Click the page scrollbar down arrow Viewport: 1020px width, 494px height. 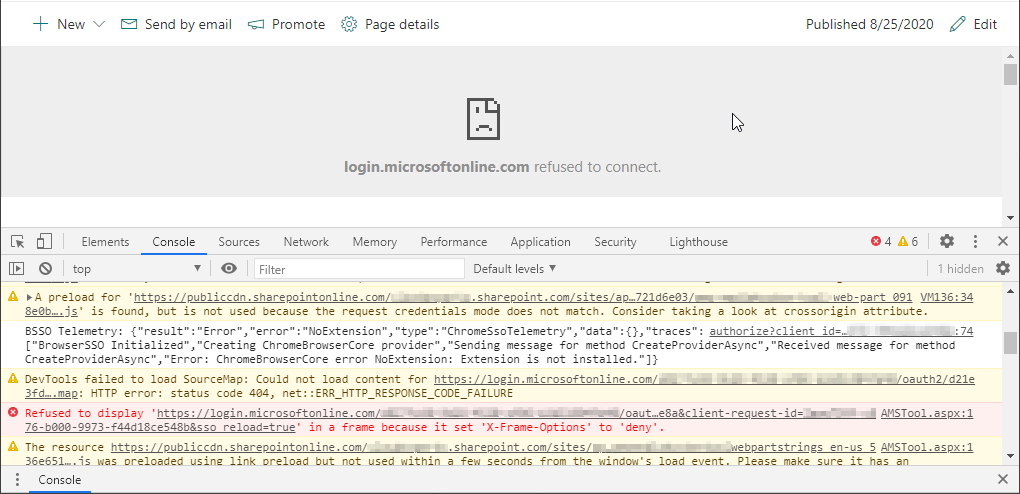point(1010,217)
